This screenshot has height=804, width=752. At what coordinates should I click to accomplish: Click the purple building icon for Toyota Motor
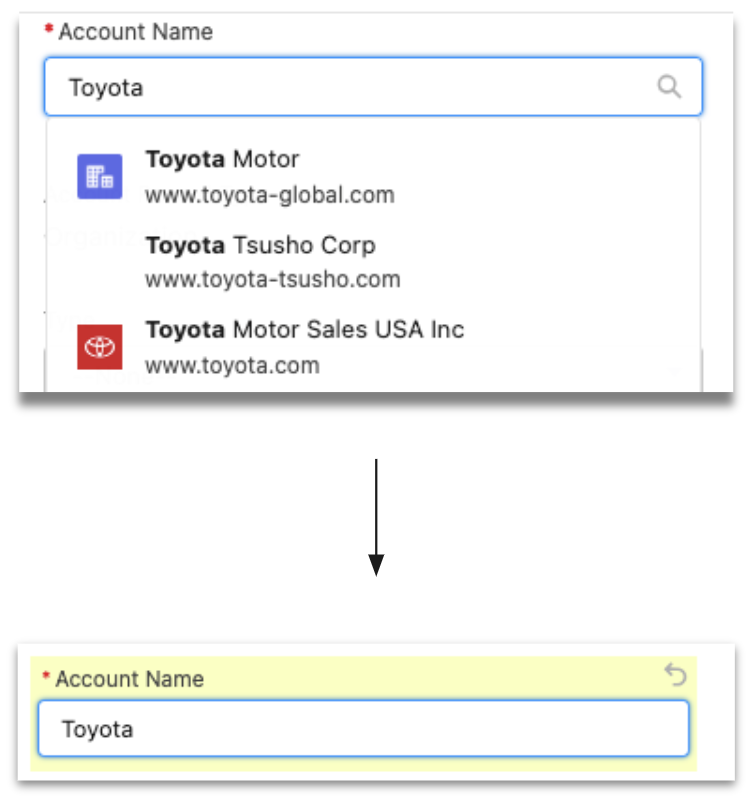point(100,177)
